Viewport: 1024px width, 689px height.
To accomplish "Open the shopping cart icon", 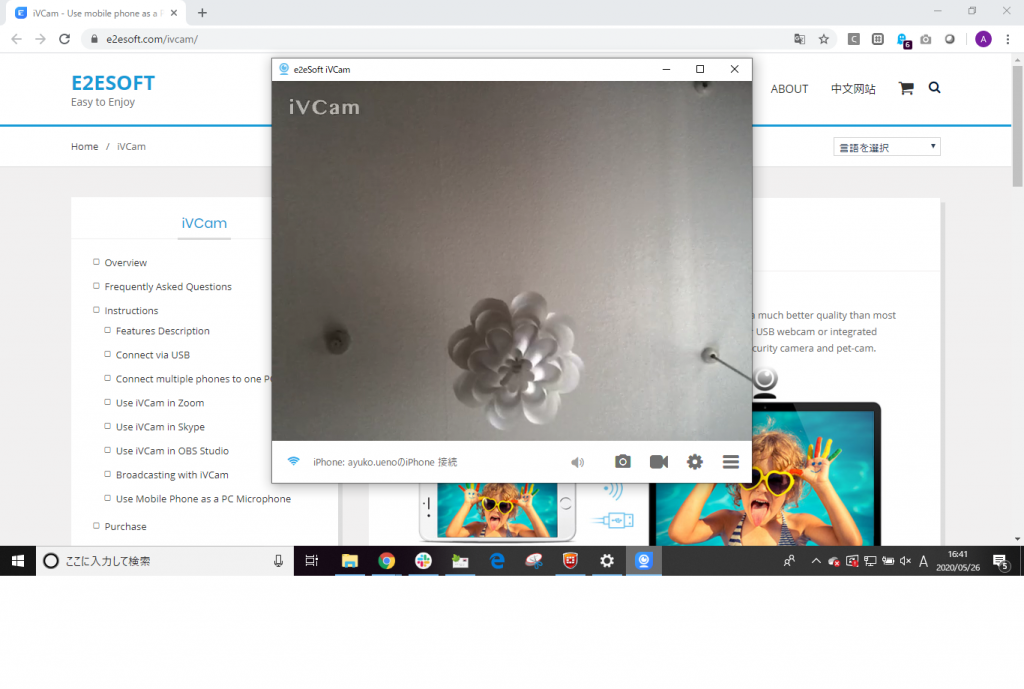I will click(906, 88).
